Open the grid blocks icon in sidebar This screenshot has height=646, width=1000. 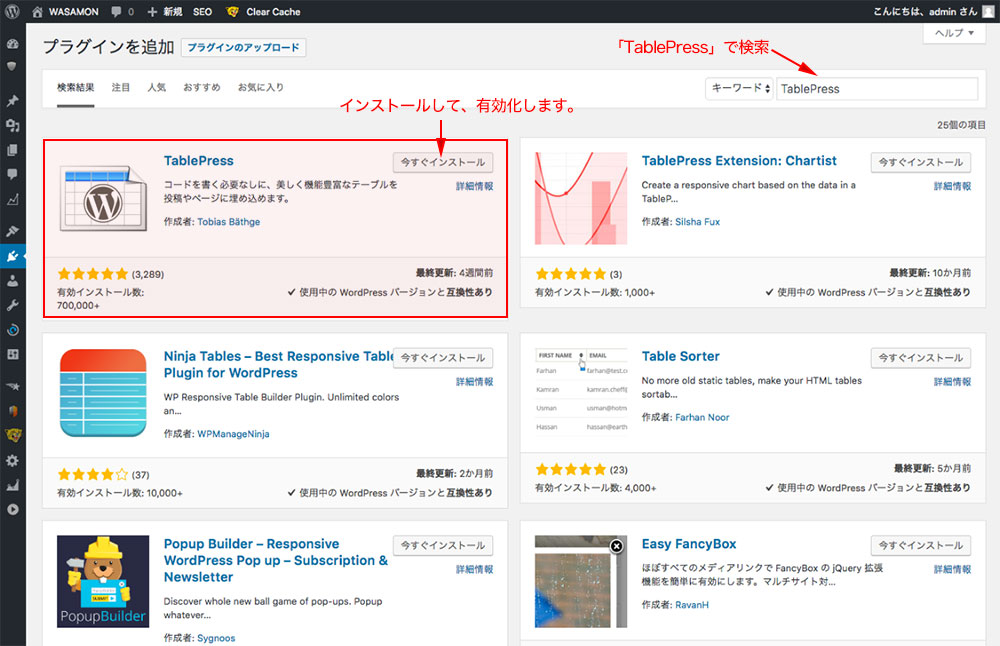[x=12, y=355]
